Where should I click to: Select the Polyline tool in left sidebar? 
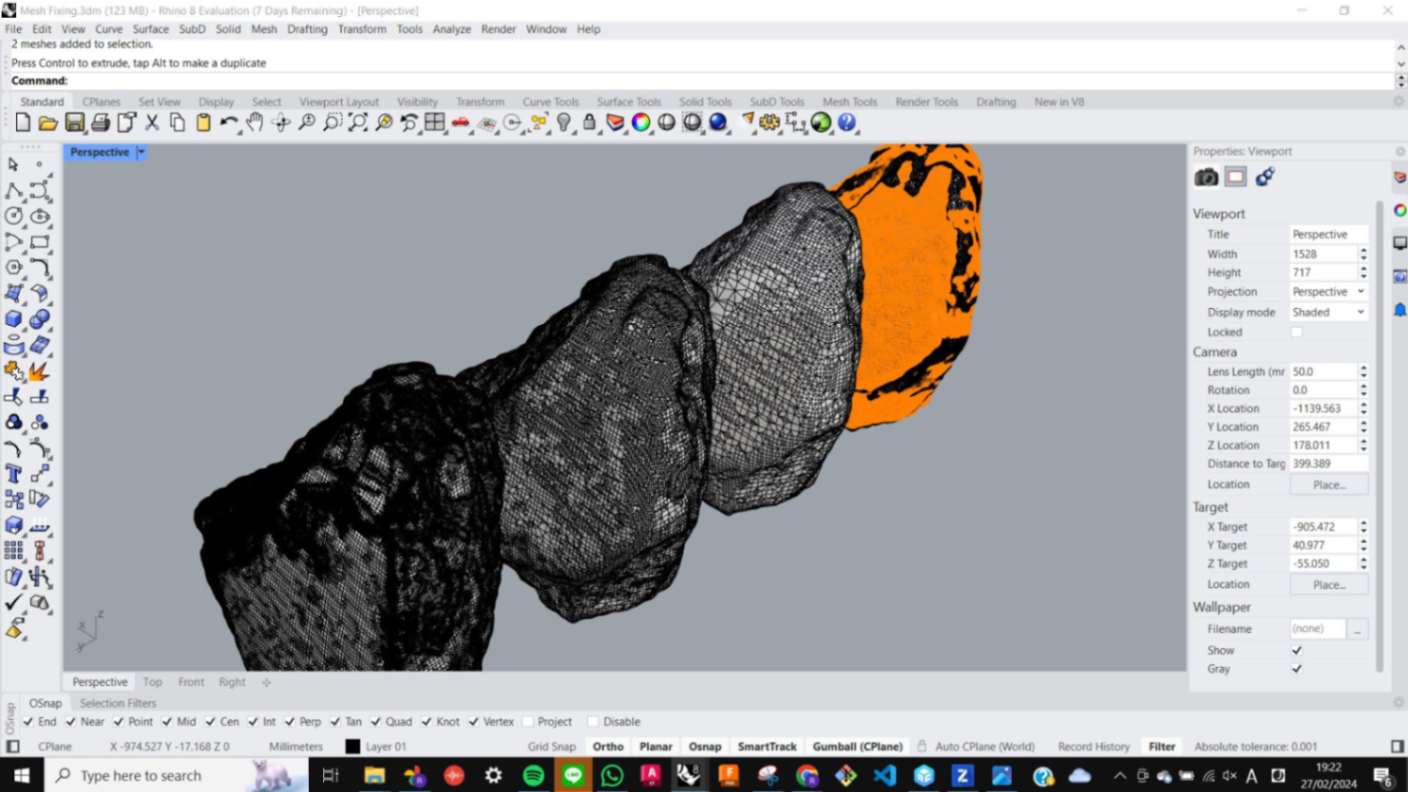click(x=14, y=190)
